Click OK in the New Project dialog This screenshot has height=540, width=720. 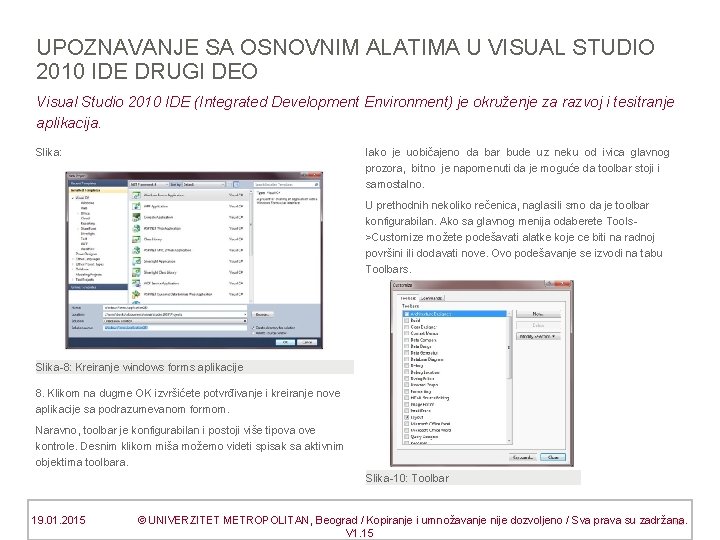tap(285, 342)
